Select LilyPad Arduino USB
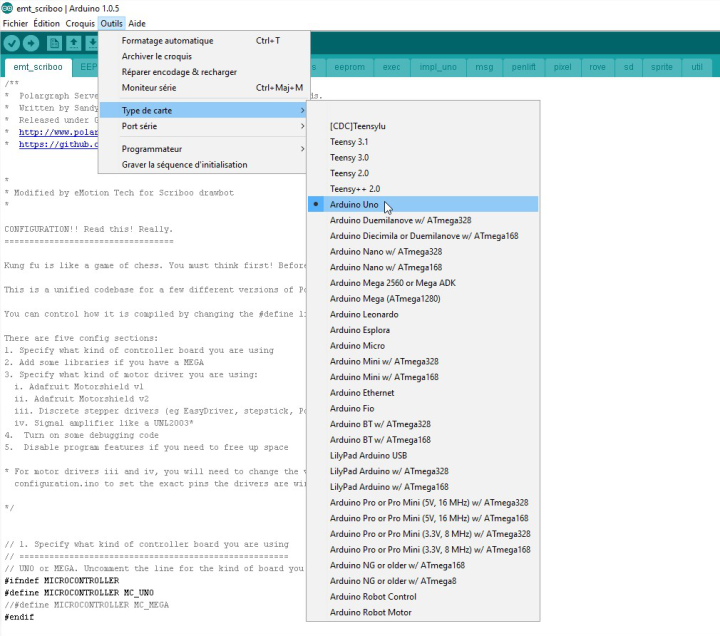 coord(423,455)
